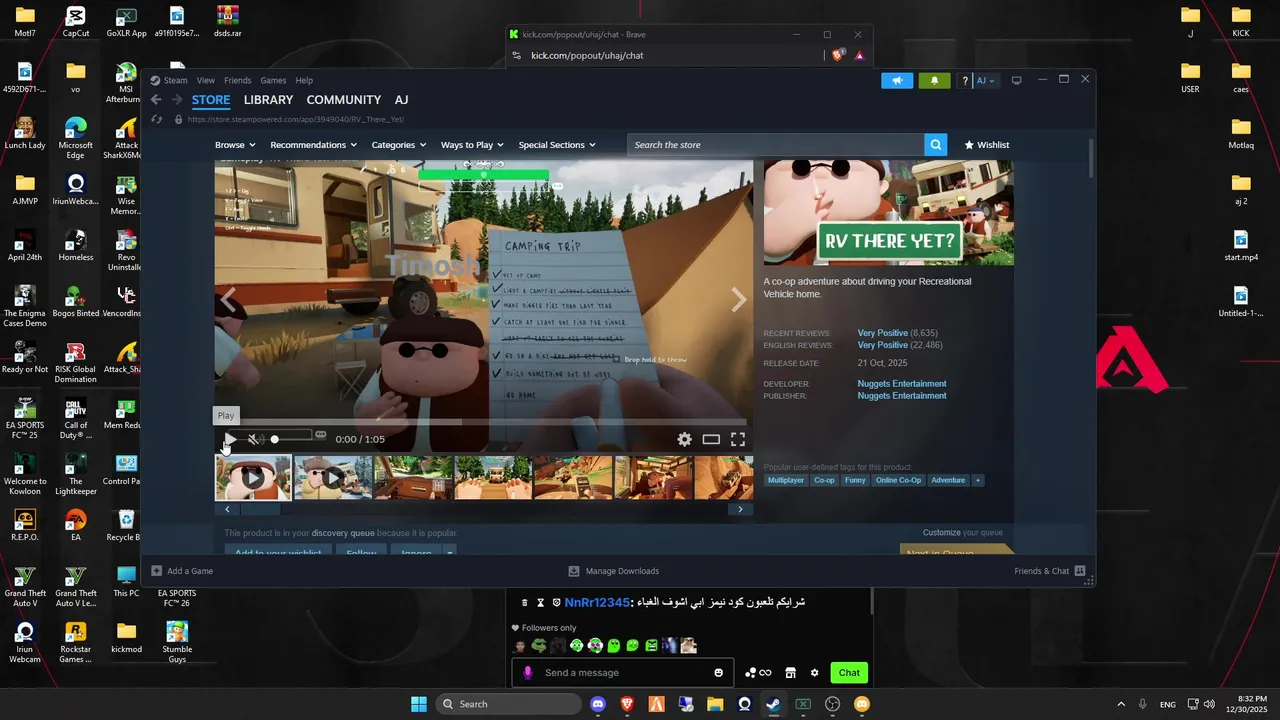Click the Adventure tag

(948, 480)
